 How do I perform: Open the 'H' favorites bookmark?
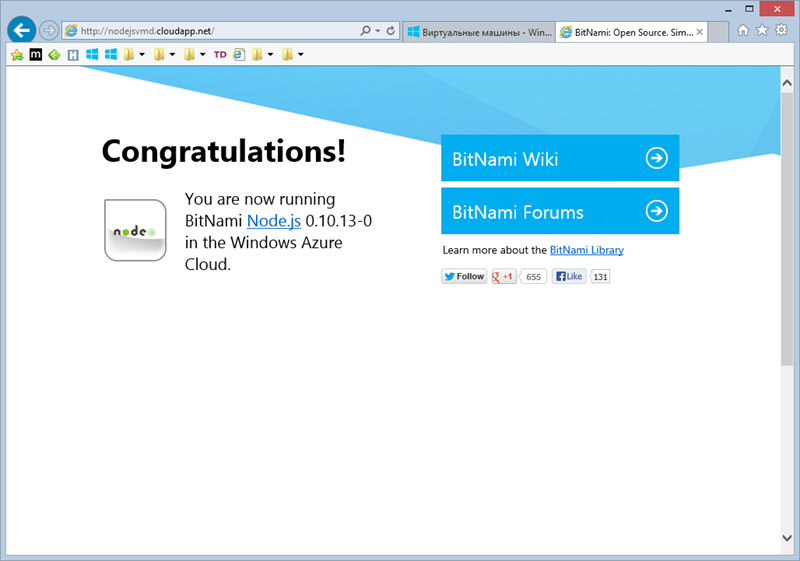(x=73, y=55)
